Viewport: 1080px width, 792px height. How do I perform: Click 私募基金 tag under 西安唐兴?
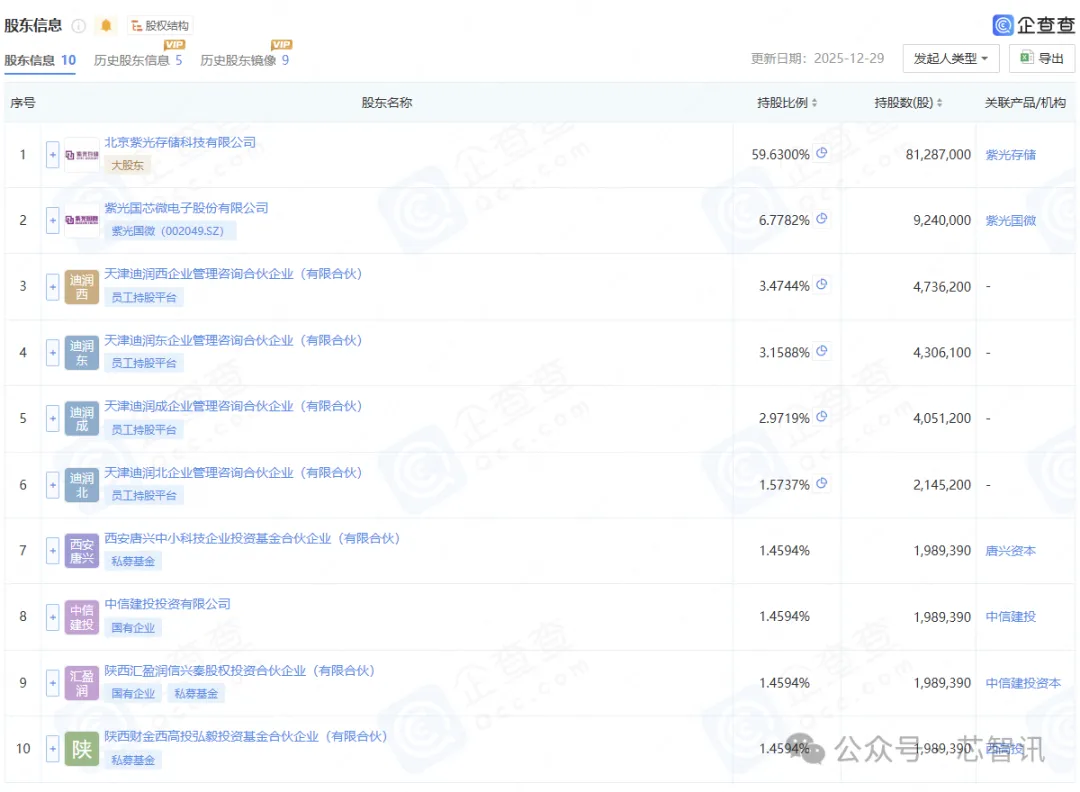click(133, 561)
